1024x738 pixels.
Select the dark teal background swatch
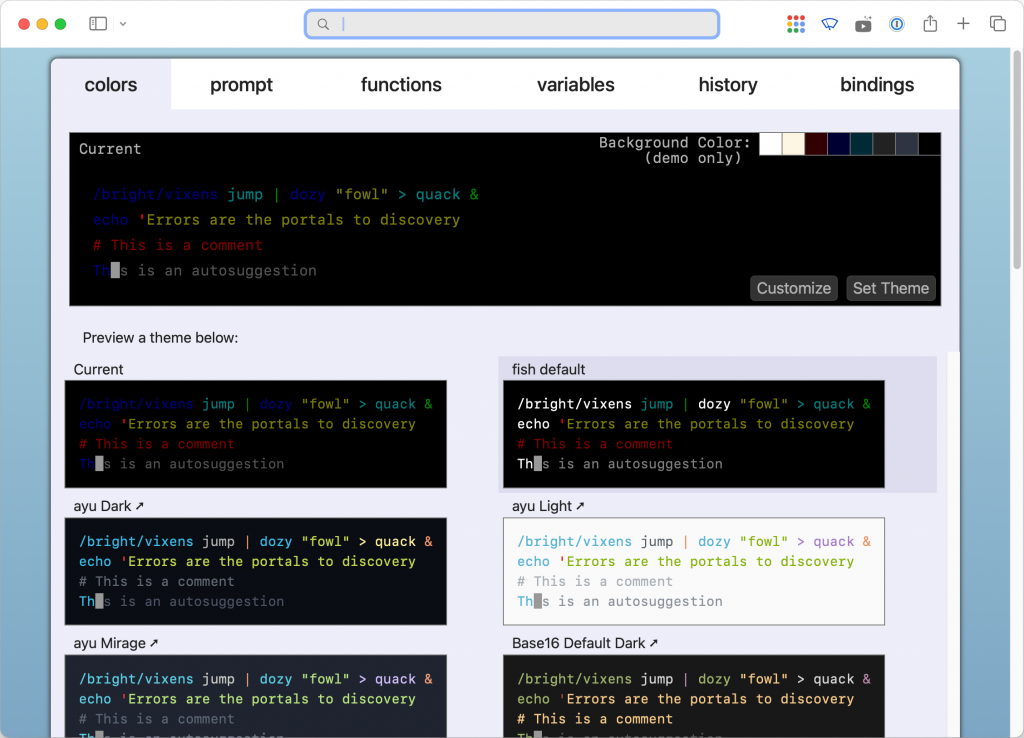(861, 144)
